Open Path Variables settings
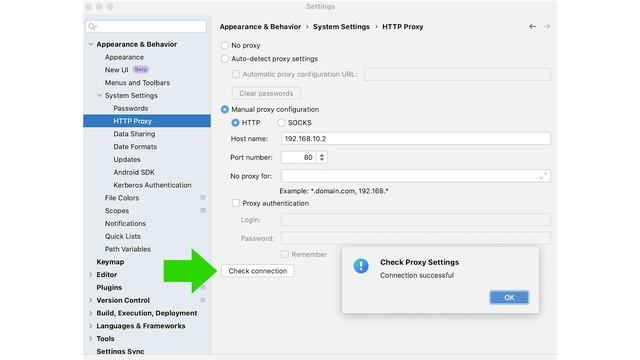640x360 pixels. coord(127,249)
